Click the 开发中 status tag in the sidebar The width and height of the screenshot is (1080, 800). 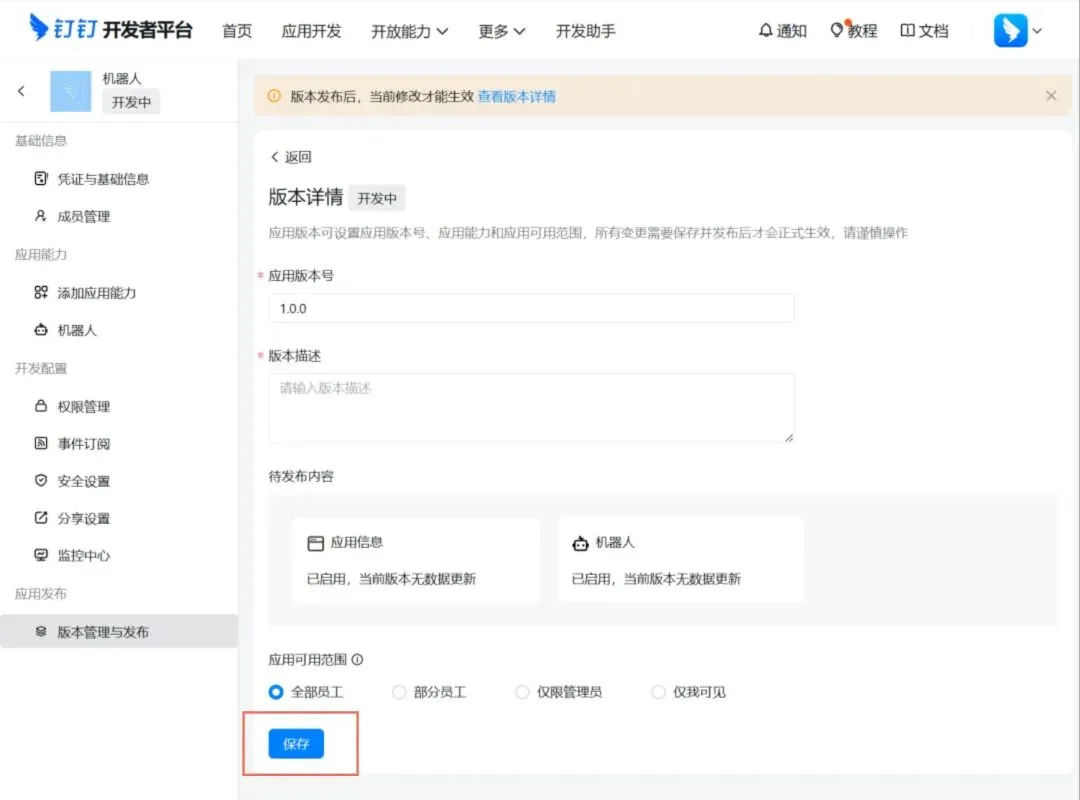click(131, 102)
